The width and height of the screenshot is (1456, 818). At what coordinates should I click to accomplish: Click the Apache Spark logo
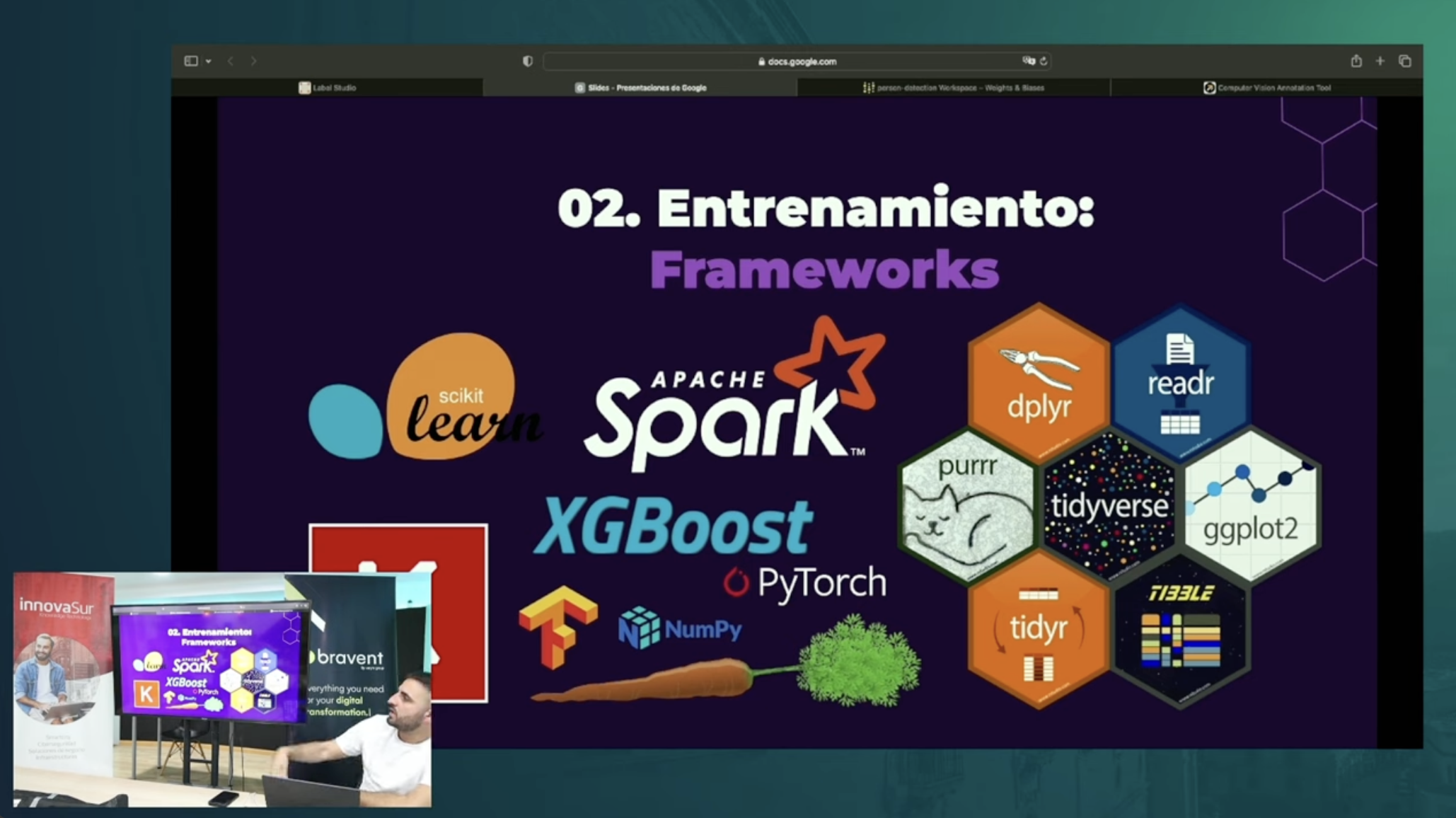pos(734,395)
